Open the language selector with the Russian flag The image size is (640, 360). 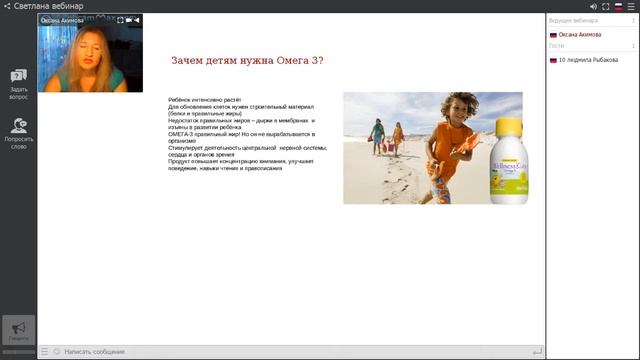click(x=618, y=7)
